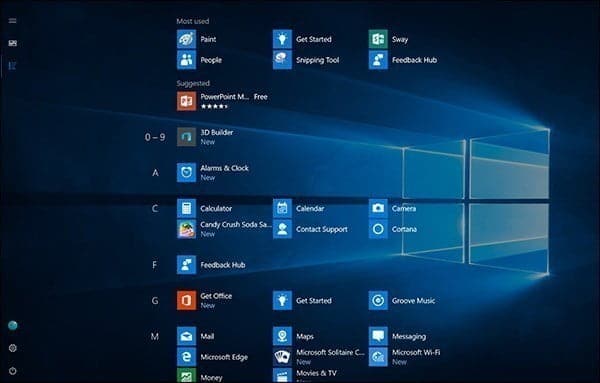
Task: Expand the hamburger menu at top left
Action: 13,20
